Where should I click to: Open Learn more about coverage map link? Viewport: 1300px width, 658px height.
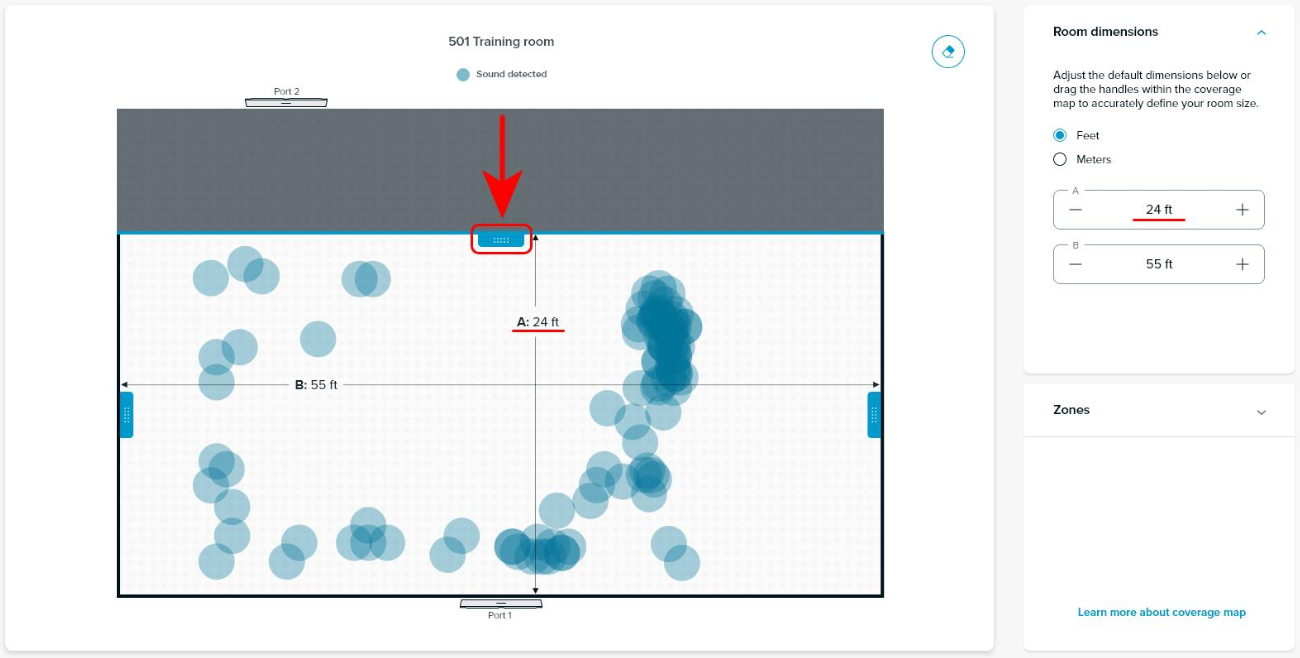(1161, 612)
